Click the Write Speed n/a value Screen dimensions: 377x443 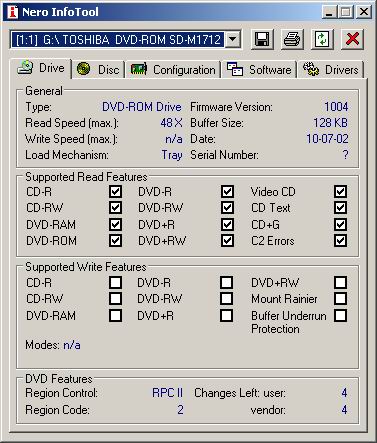(174, 139)
